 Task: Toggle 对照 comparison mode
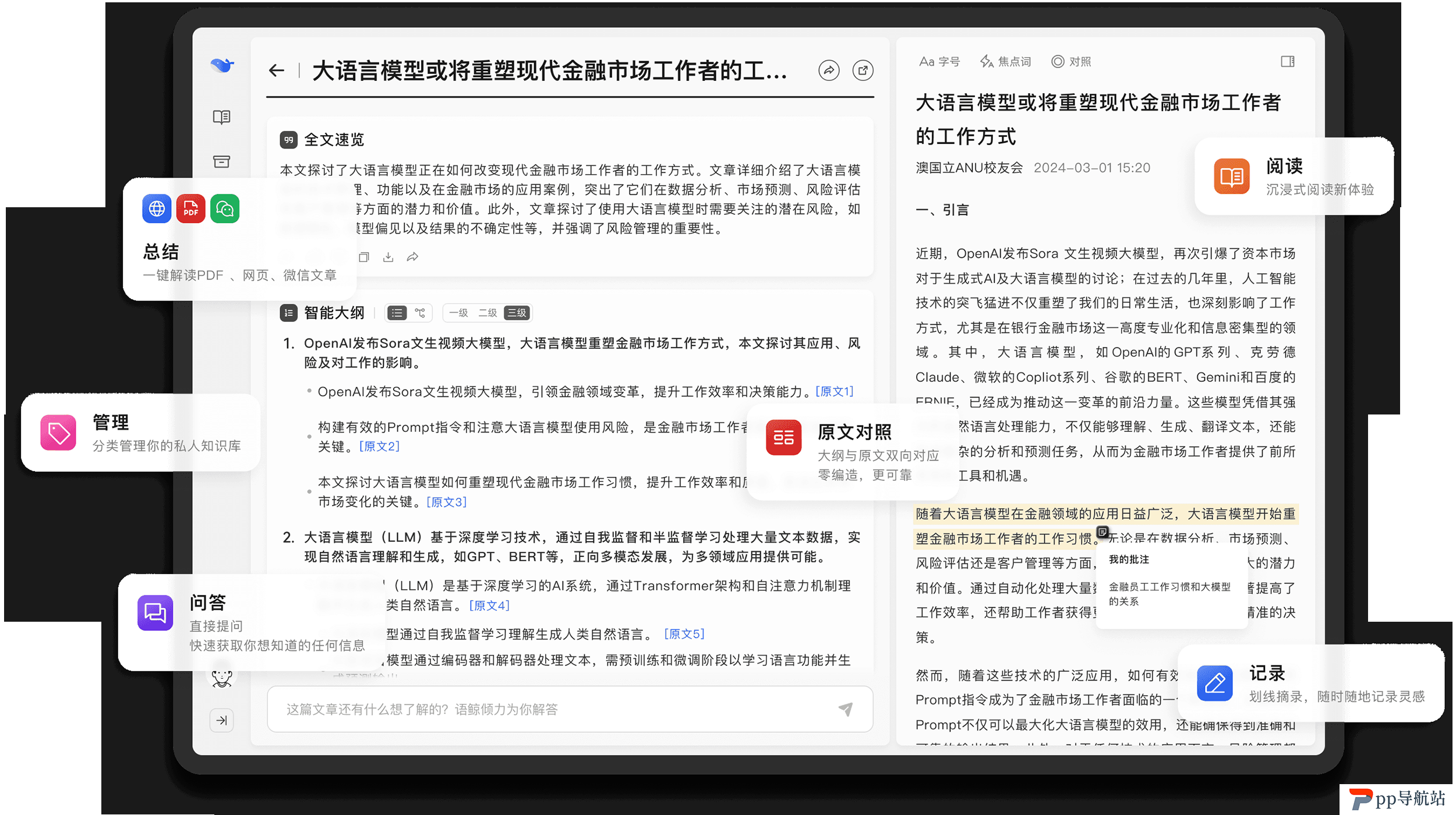tap(1071, 62)
